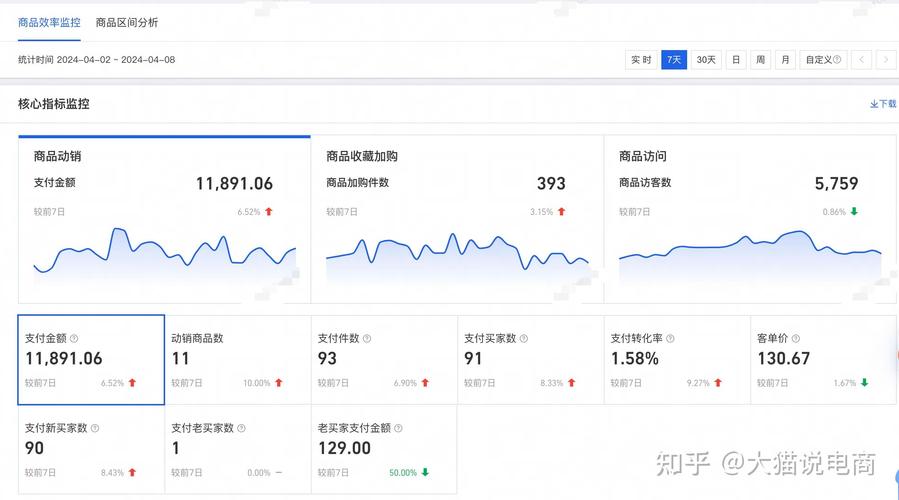The image size is (899, 500).
Task: Click the 统计时间 2024-04-02 - 2024-04-08 text
Action: pos(96,60)
